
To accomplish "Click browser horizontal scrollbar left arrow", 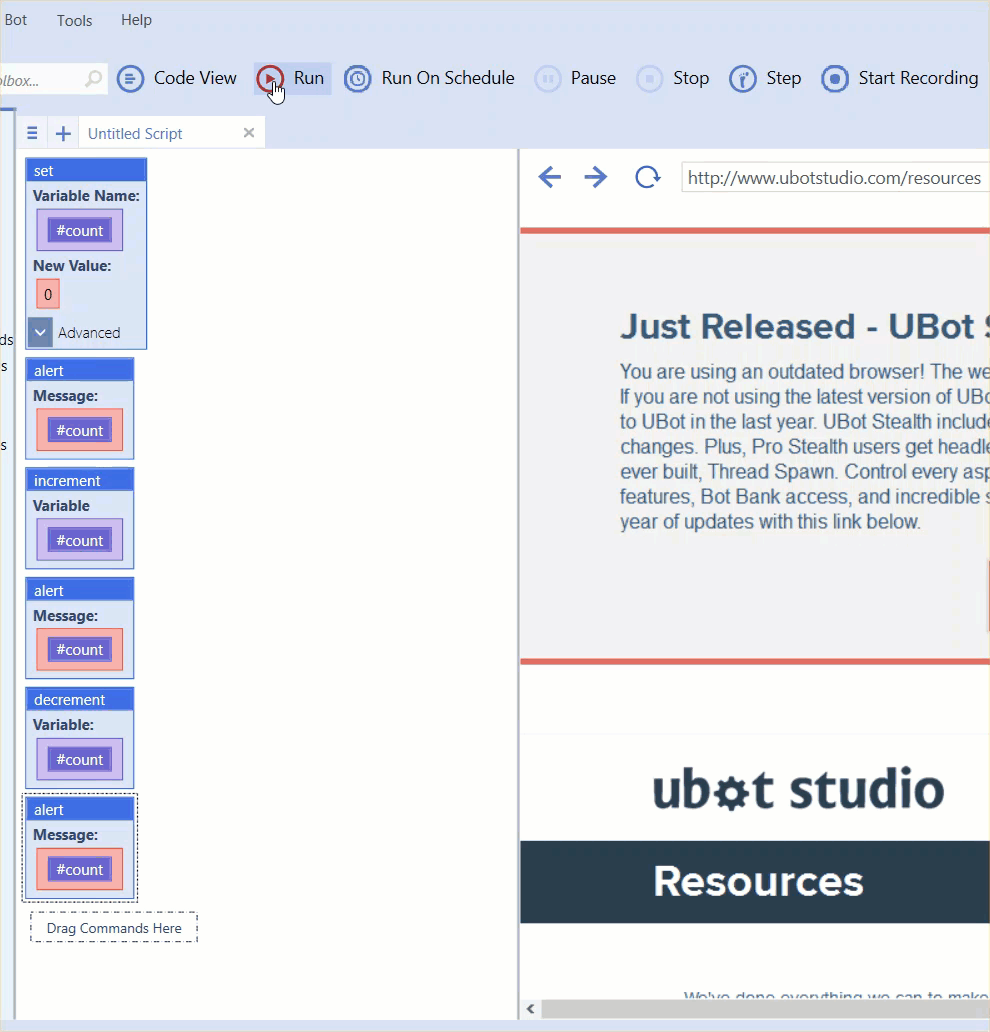I will coord(531,1009).
